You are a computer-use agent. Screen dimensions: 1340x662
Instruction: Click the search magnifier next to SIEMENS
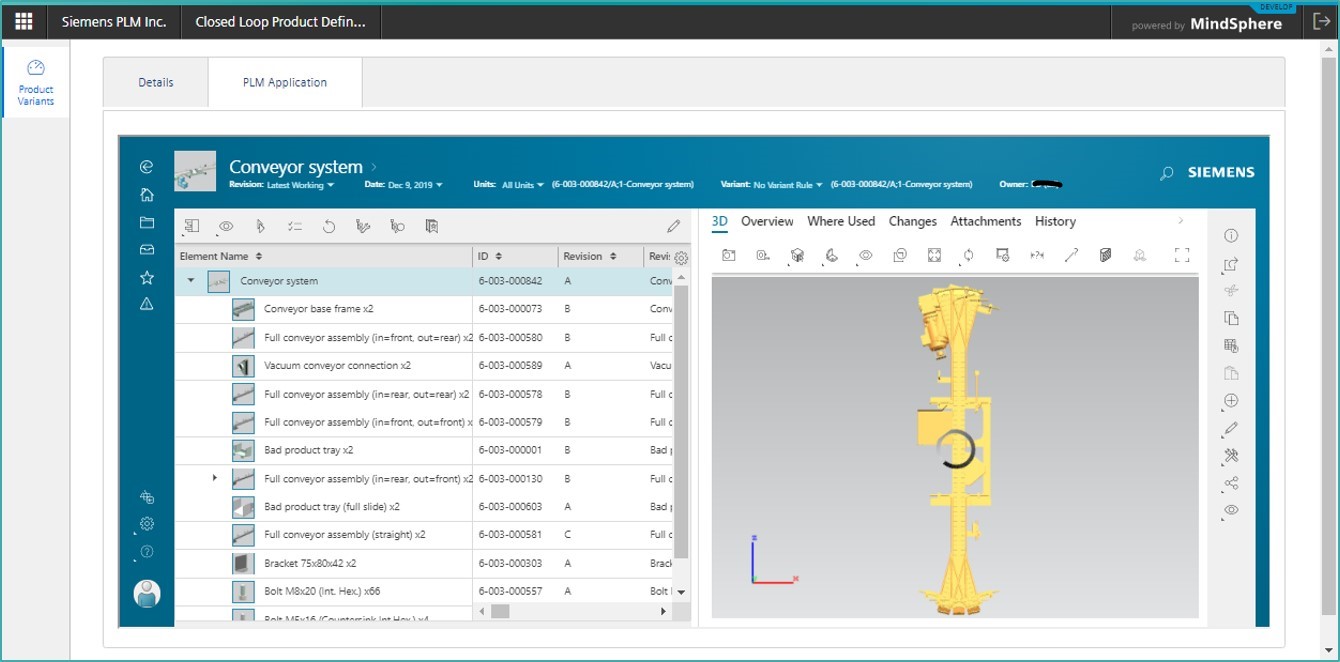pyautogui.click(x=1166, y=173)
